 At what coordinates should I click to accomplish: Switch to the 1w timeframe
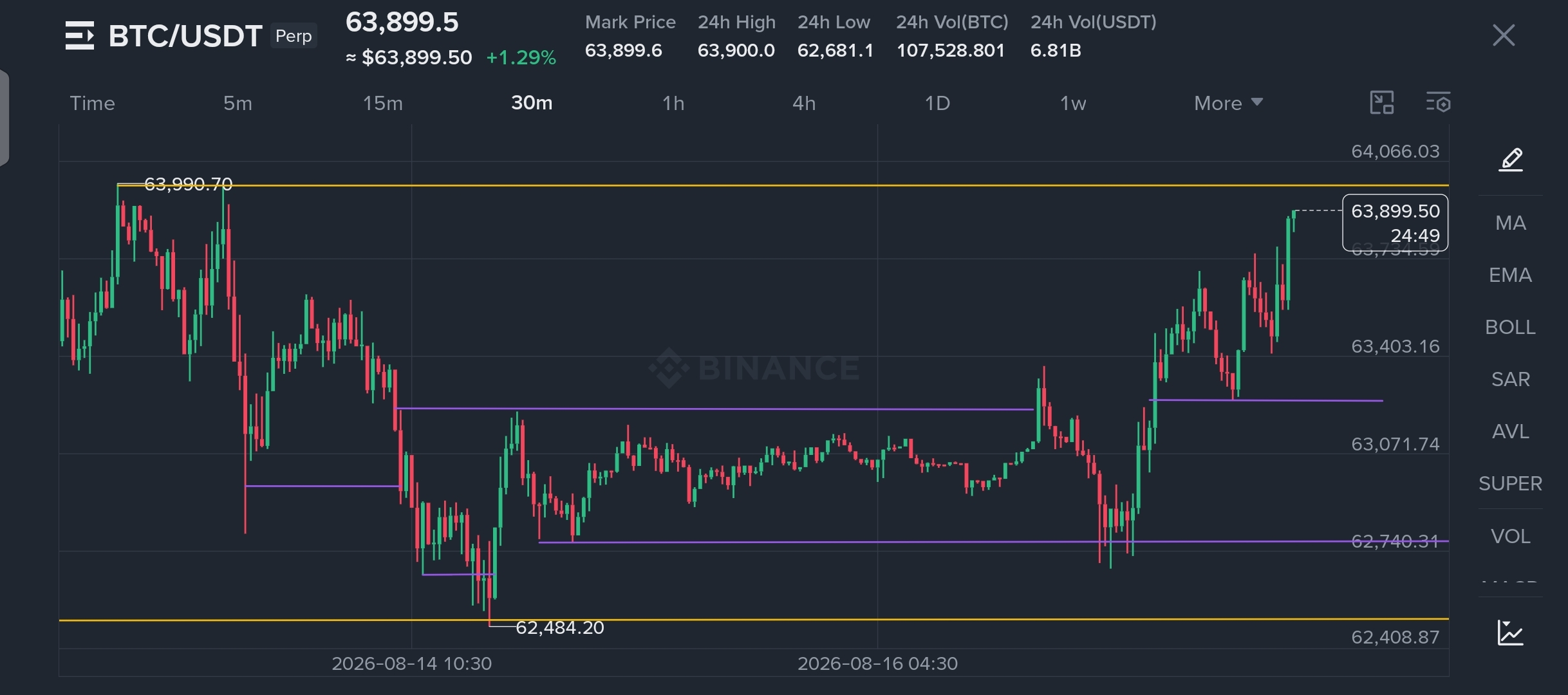pos(1073,104)
